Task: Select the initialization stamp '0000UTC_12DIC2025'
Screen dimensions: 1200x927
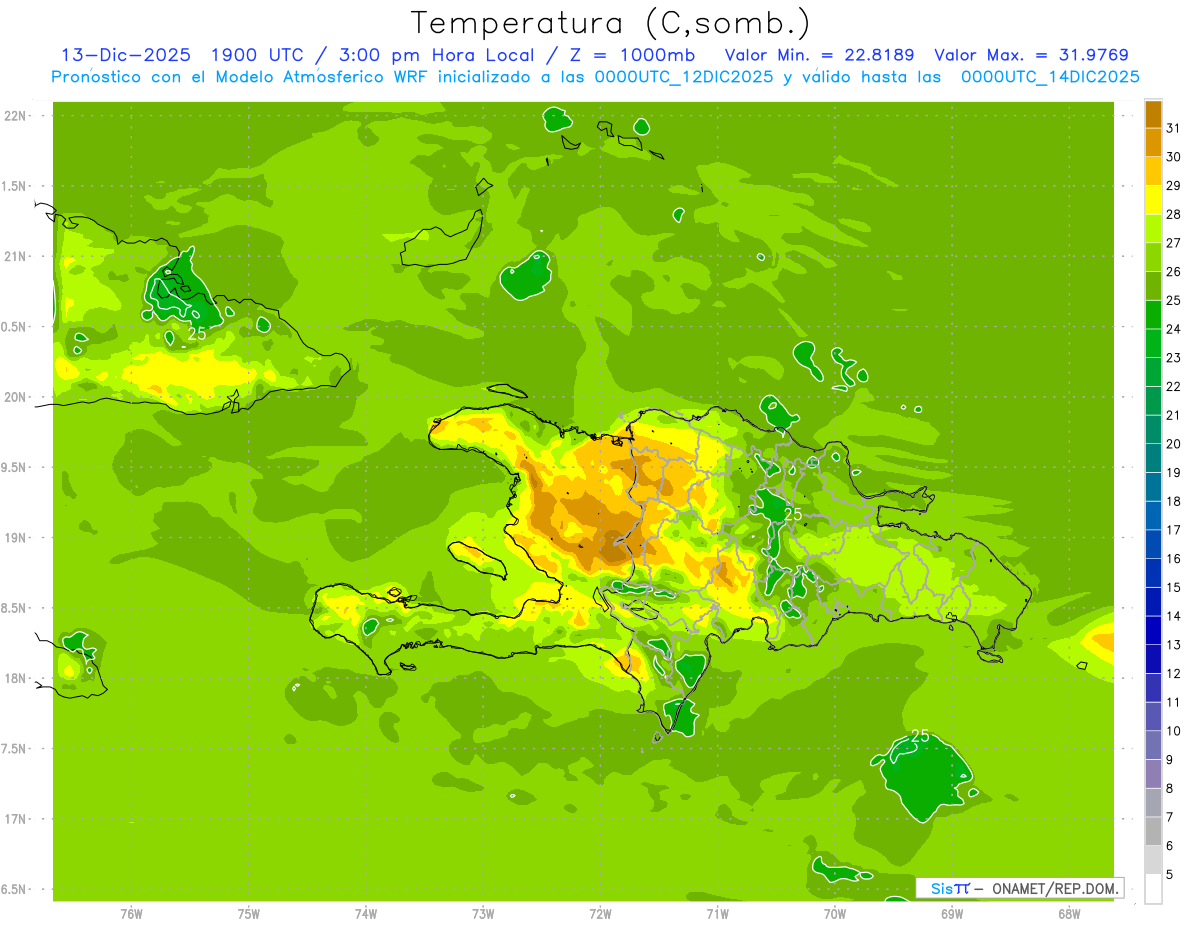Action: (683, 77)
